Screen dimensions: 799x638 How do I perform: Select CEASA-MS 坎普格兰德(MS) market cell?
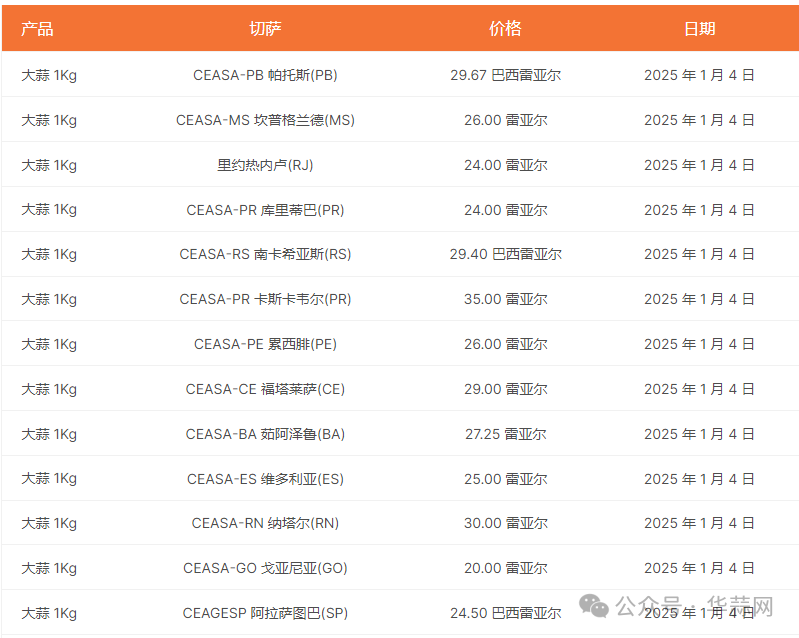pyautogui.click(x=265, y=120)
